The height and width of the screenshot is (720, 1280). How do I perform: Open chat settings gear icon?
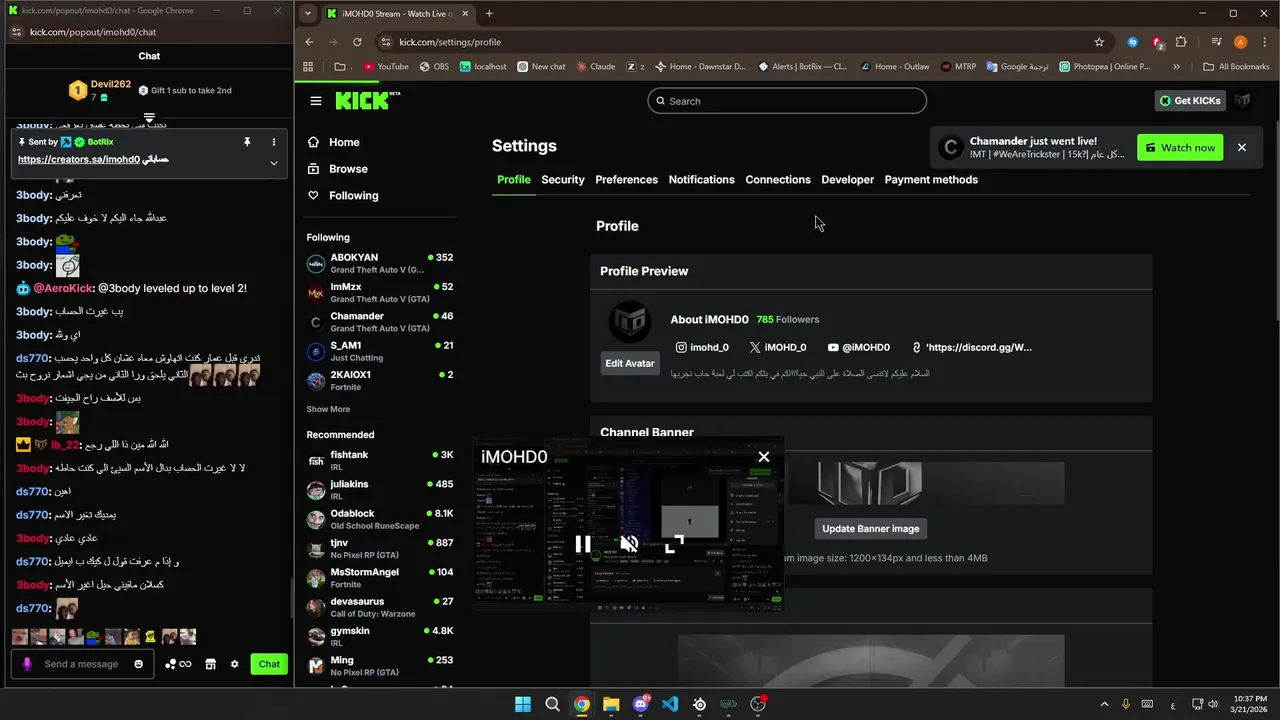235,664
